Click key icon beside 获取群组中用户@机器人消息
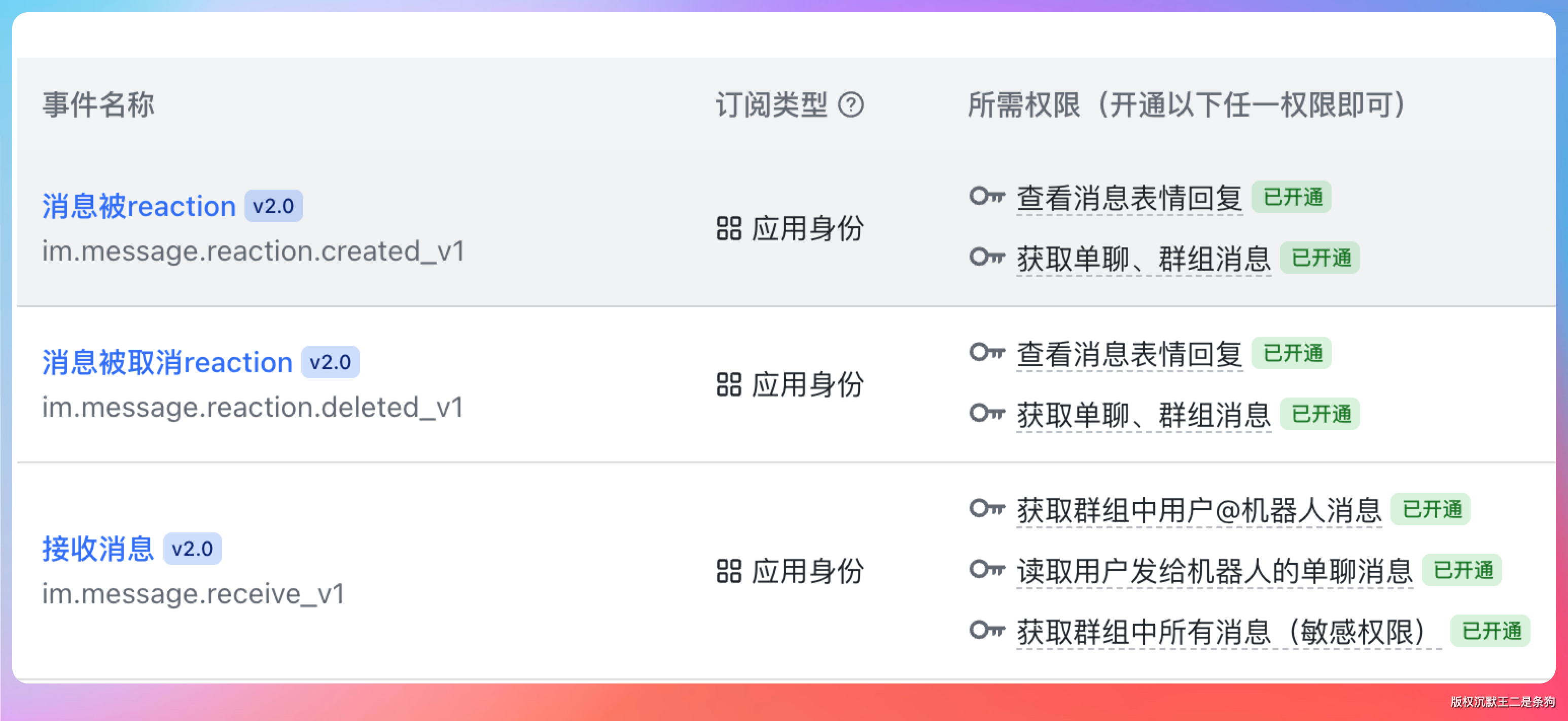Screen dimensions: 1568x721 point(986,509)
